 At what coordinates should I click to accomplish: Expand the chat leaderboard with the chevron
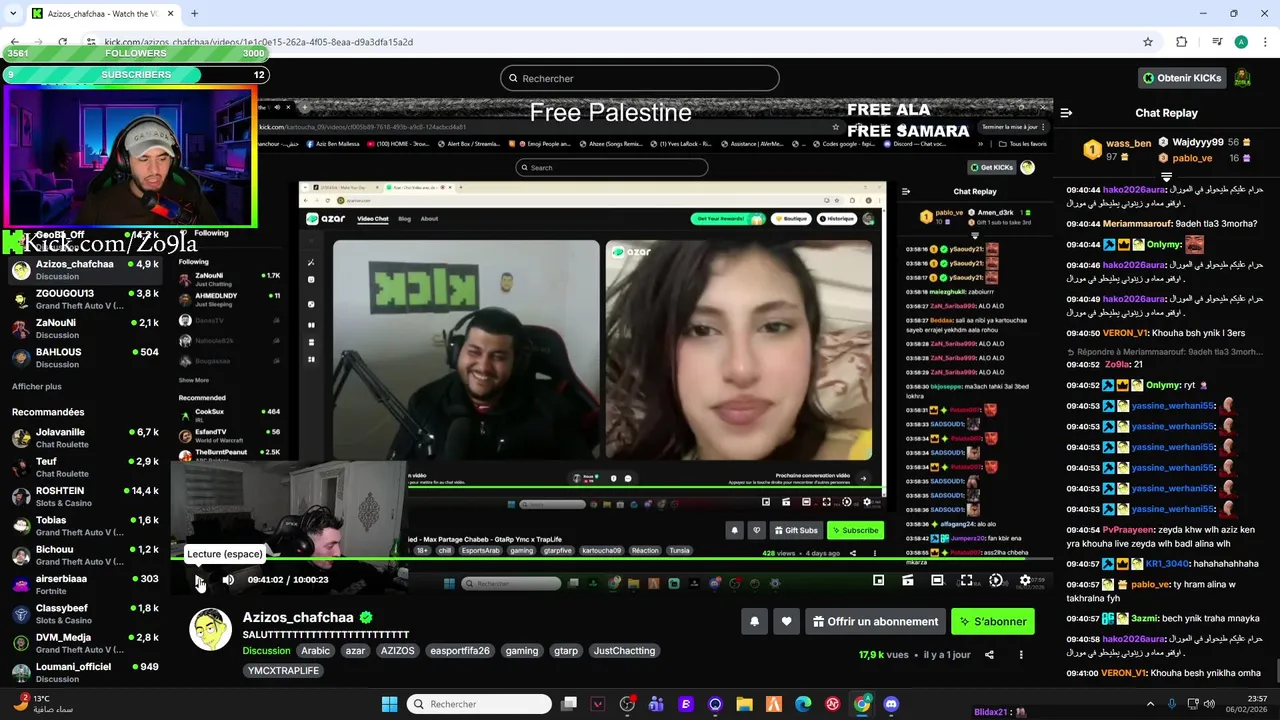pyautogui.click(x=1166, y=177)
